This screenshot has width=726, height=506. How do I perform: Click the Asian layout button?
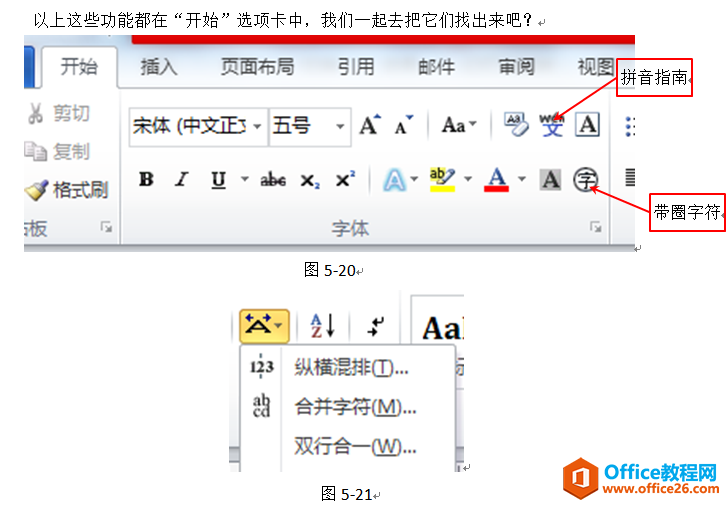[x=264, y=325]
